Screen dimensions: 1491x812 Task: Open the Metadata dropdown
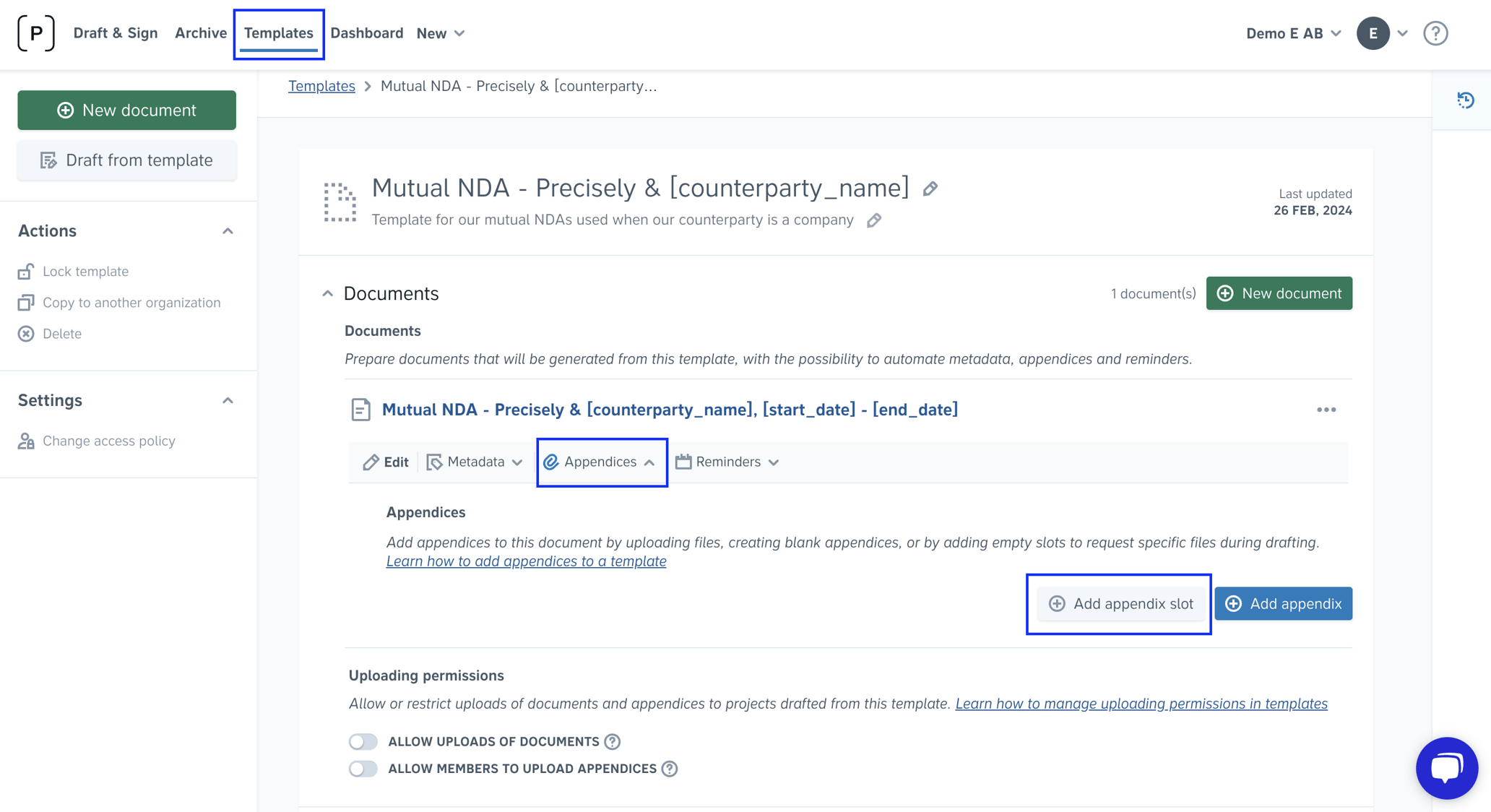[475, 462]
